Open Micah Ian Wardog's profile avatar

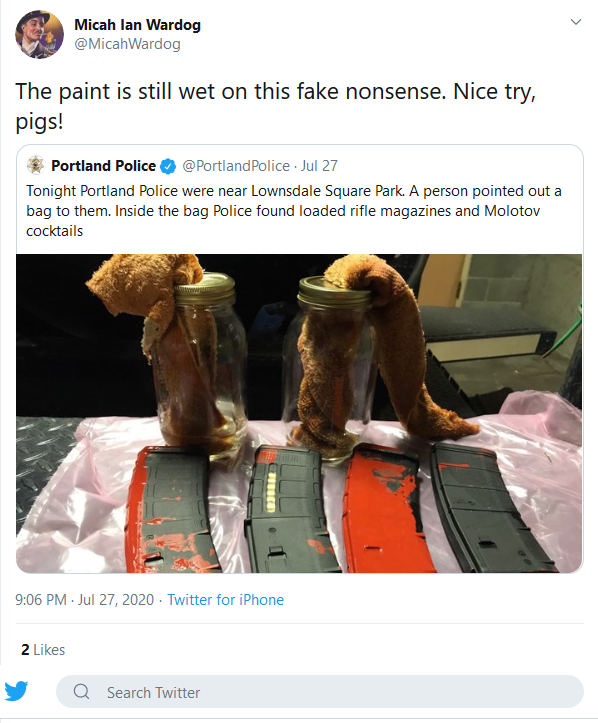[39, 35]
